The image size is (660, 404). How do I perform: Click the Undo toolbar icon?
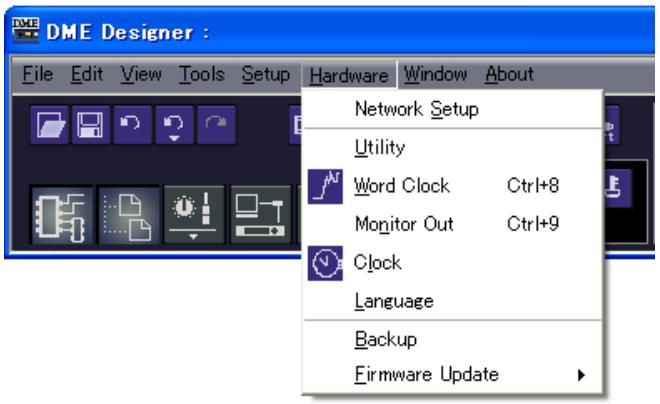(132, 125)
